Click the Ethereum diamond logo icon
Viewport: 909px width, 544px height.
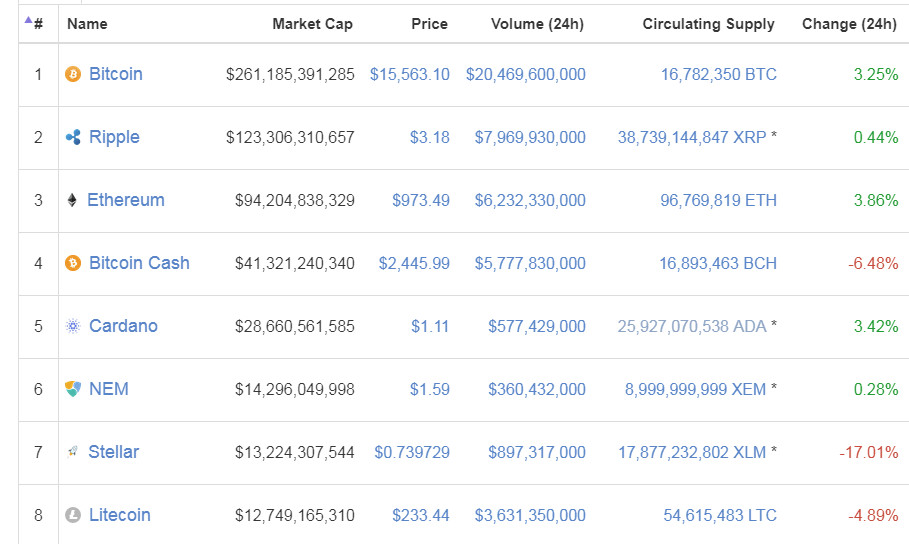pyautogui.click(x=72, y=201)
